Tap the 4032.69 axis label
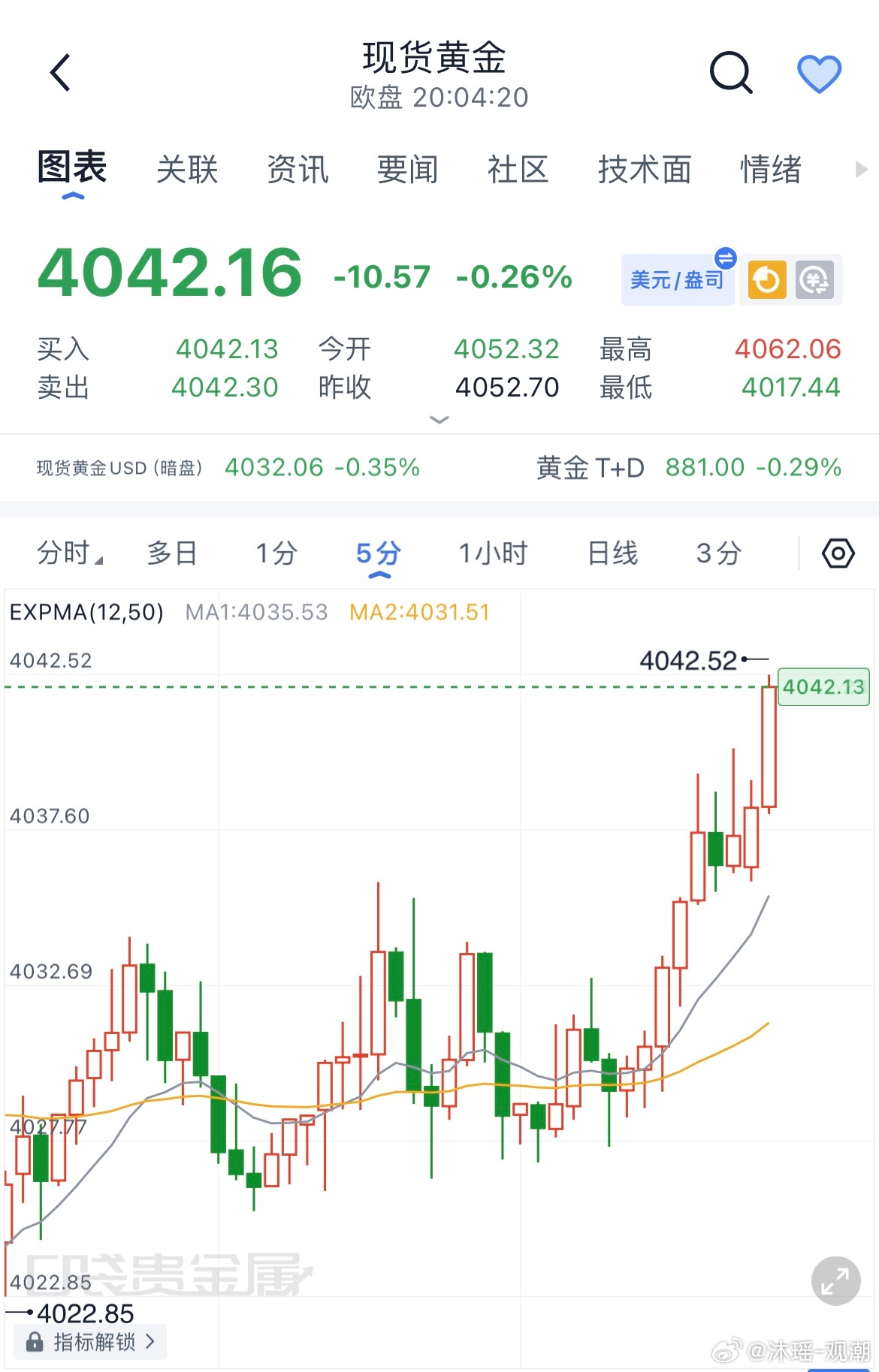 [x=51, y=971]
